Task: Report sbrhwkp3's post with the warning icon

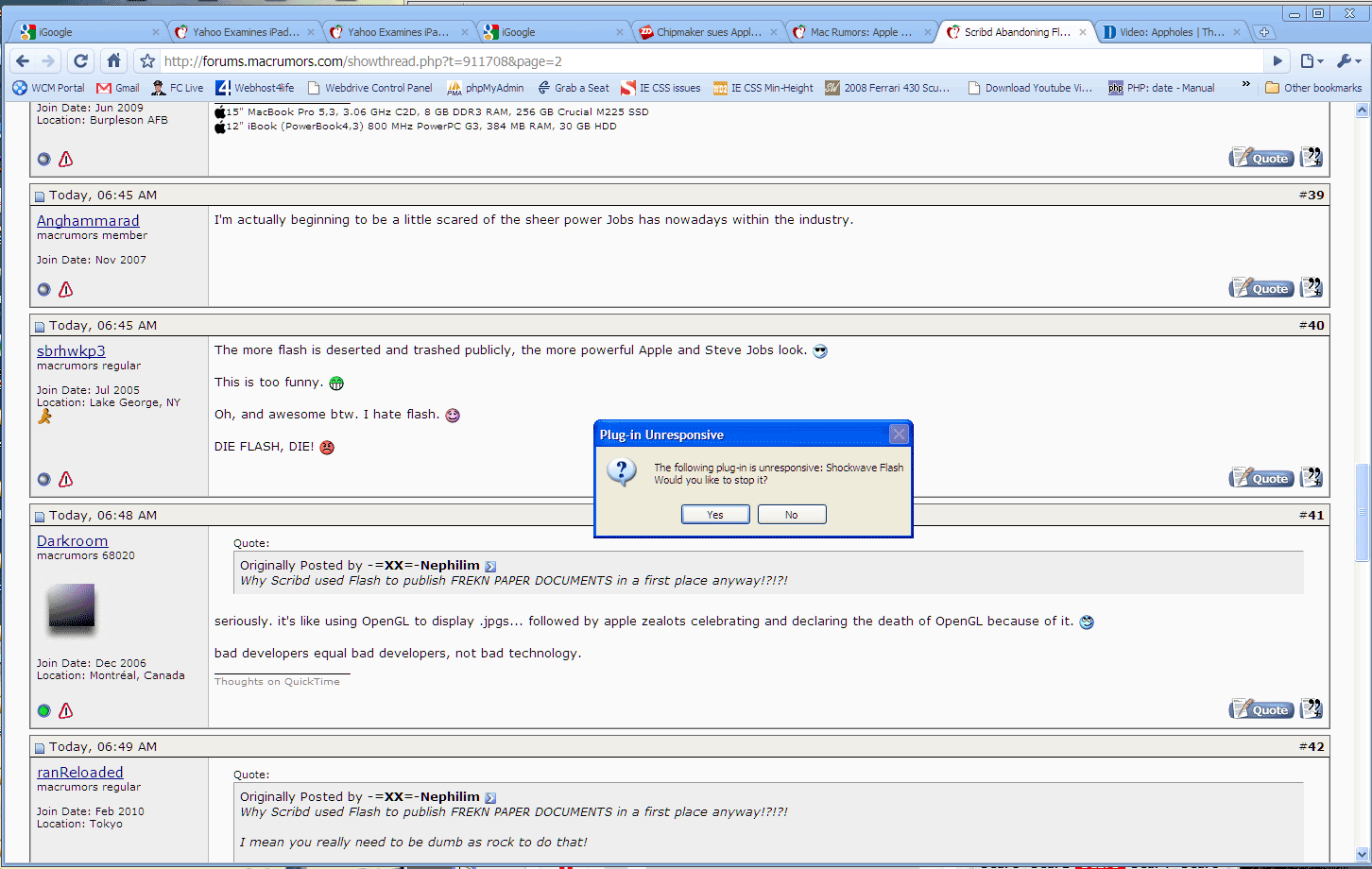Action: pyautogui.click(x=65, y=480)
